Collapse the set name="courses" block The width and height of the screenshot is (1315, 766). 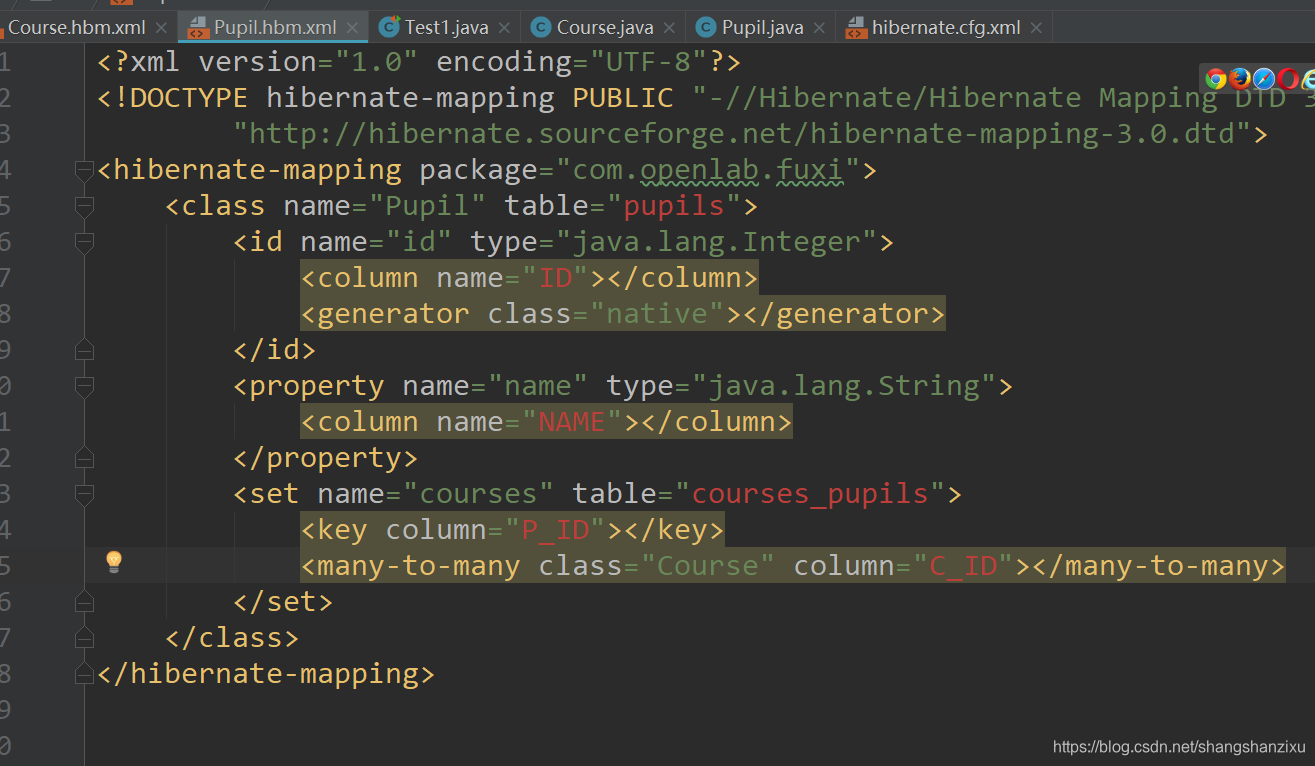(84, 495)
